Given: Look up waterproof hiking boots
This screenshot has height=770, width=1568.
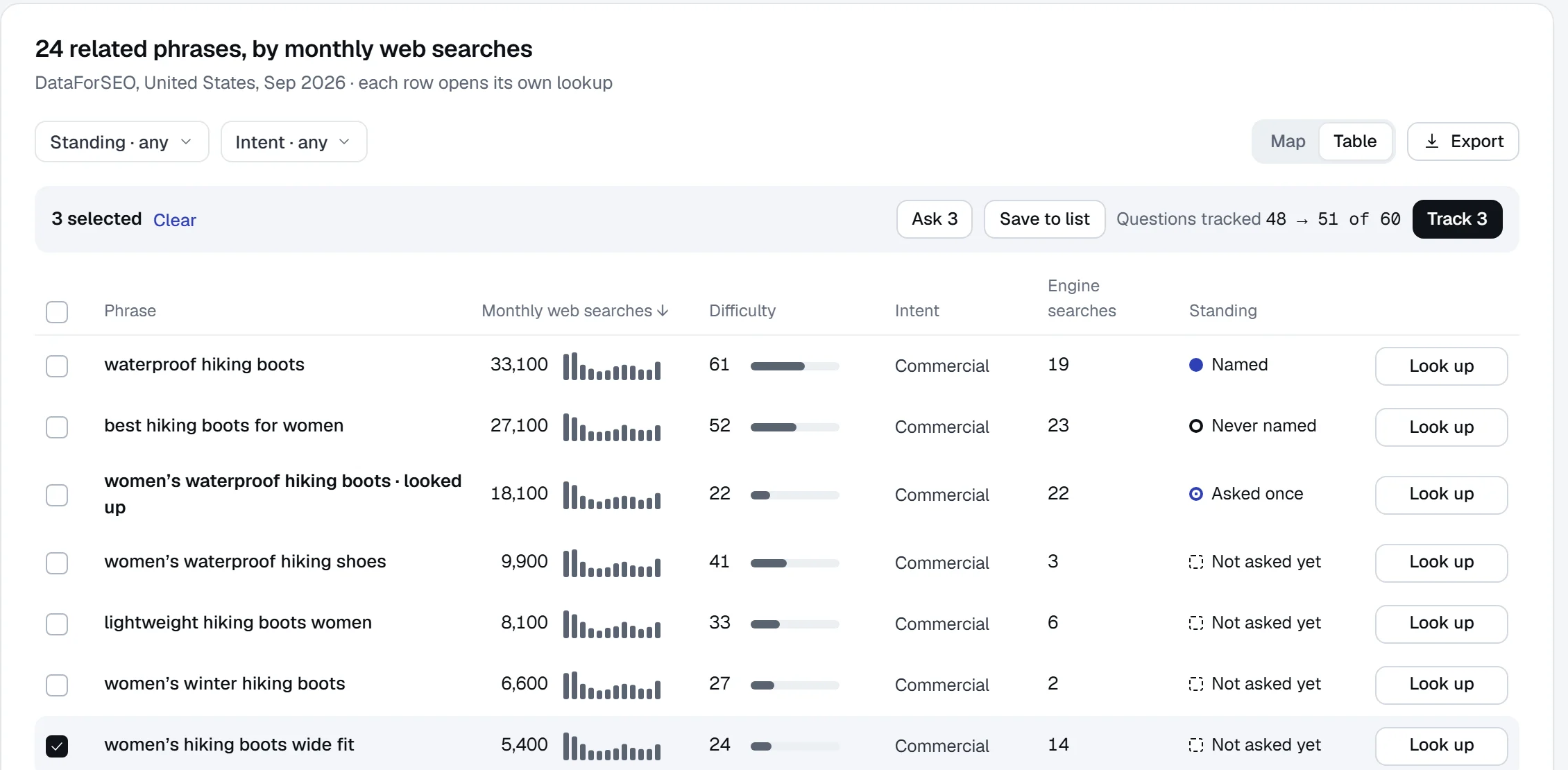Looking at the screenshot, I should [1442, 366].
